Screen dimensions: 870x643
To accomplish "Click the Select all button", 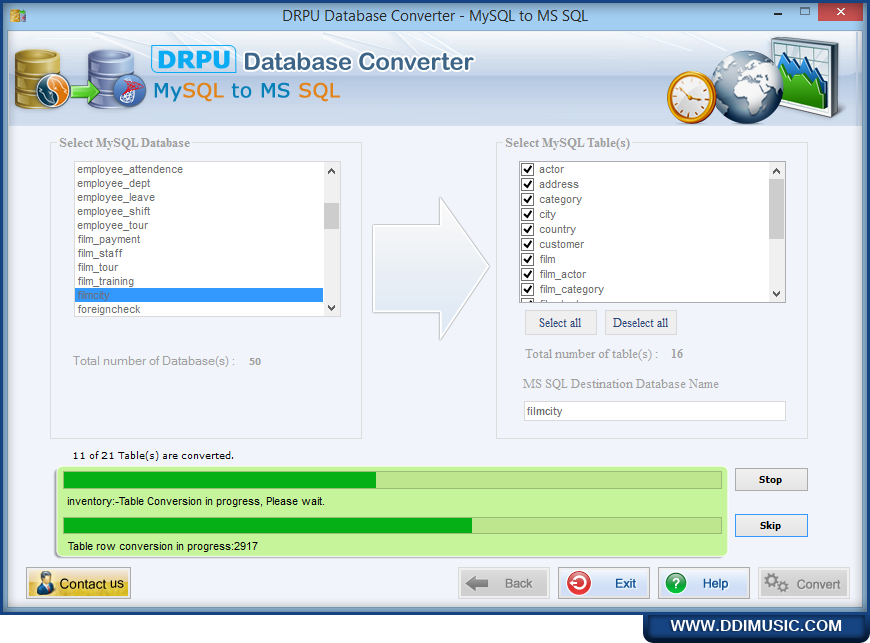I will tap(560, 323).
